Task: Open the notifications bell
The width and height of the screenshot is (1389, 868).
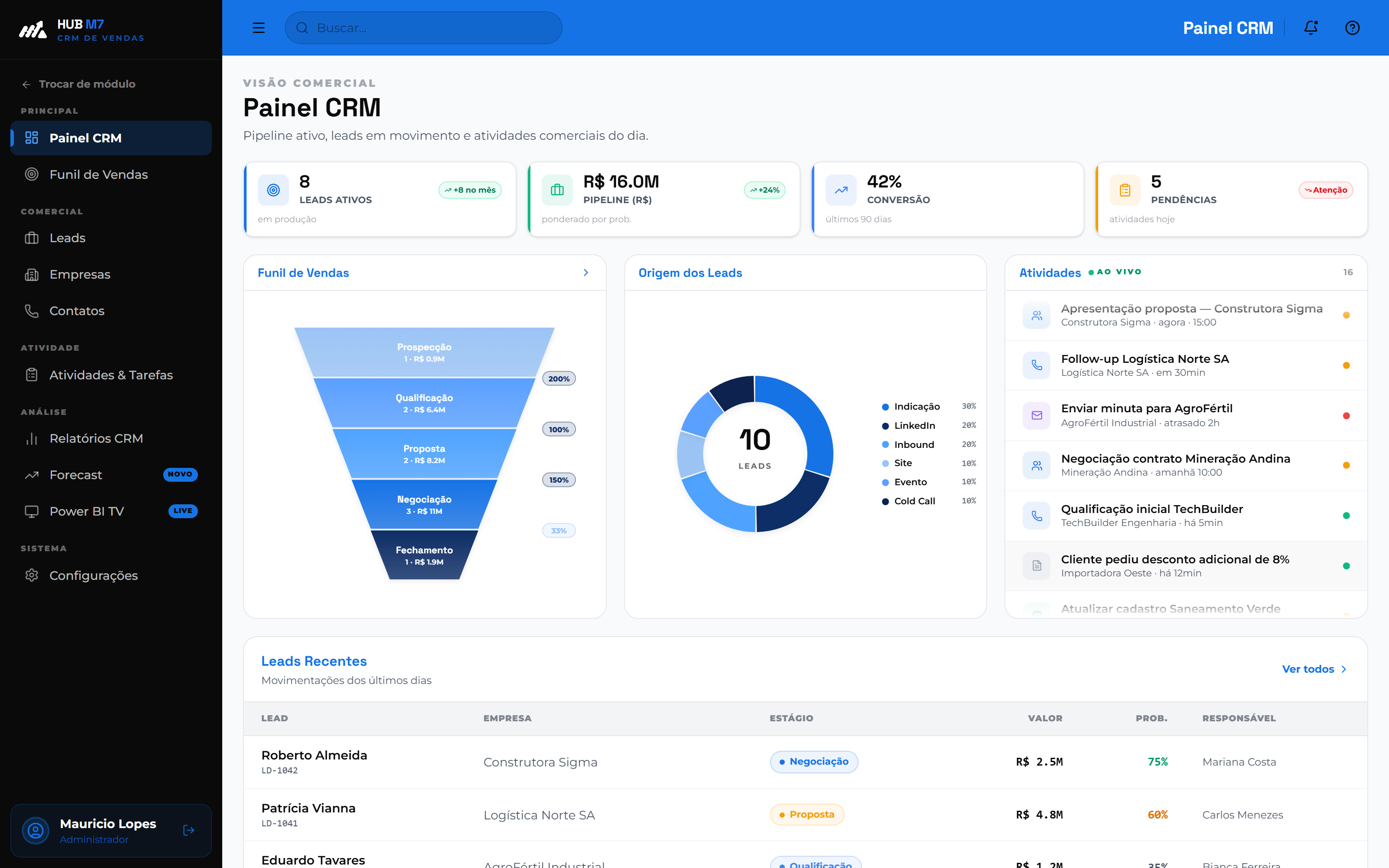Action: click(x=1310, y=27)
